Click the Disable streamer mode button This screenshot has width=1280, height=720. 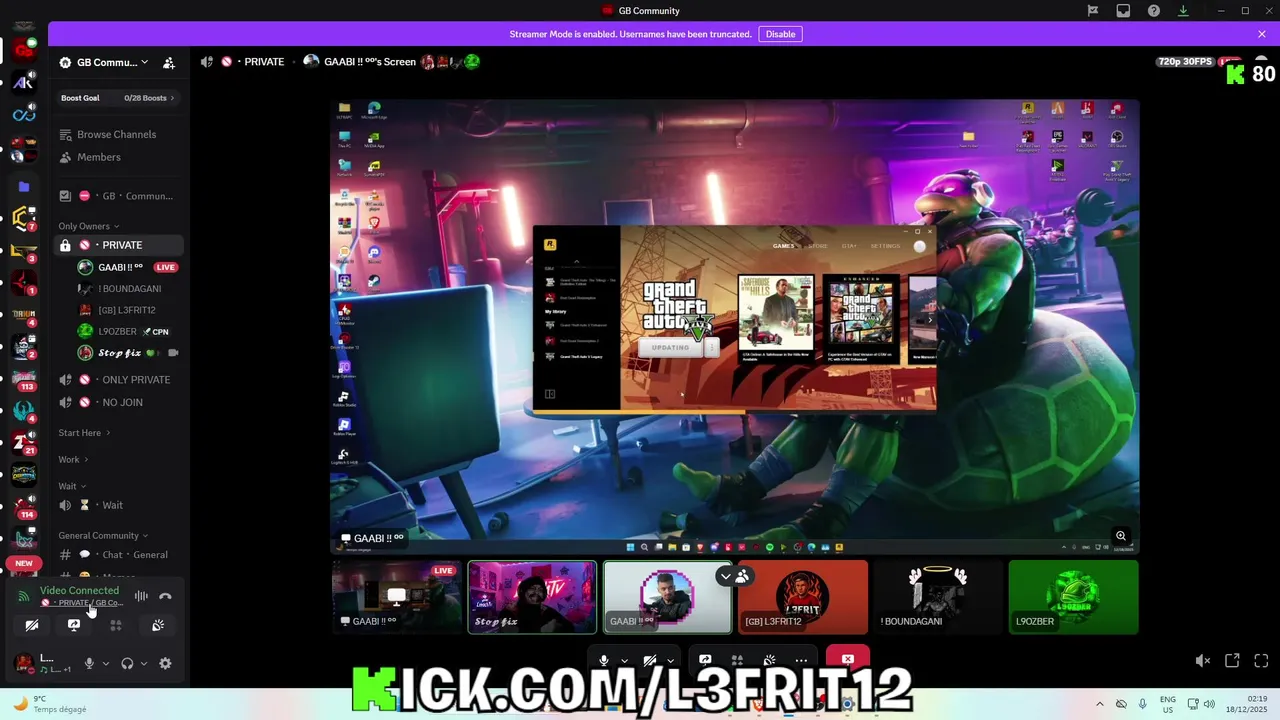click(780, 34)
